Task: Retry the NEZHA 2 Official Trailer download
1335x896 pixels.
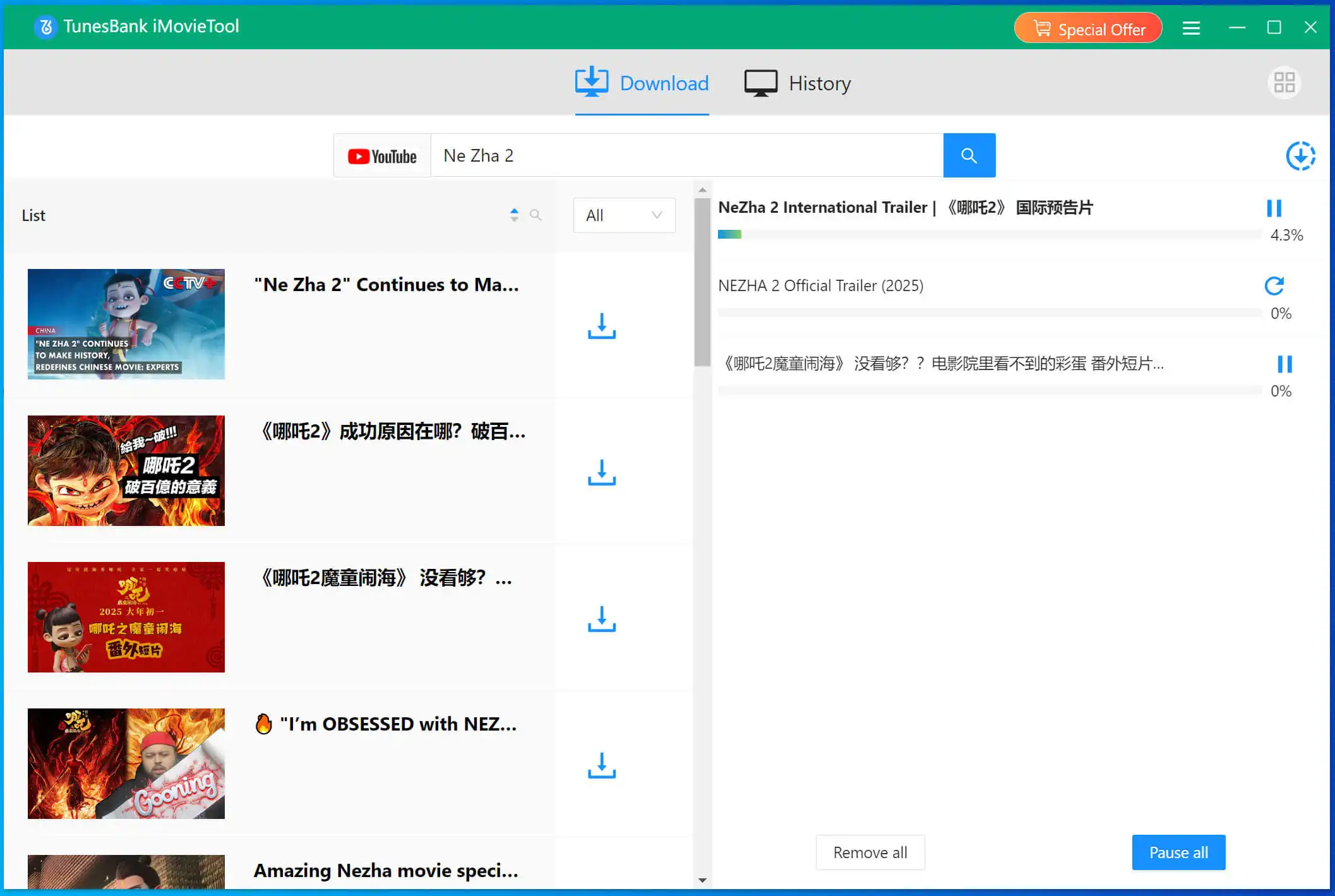Action: tap(1274, 286)
